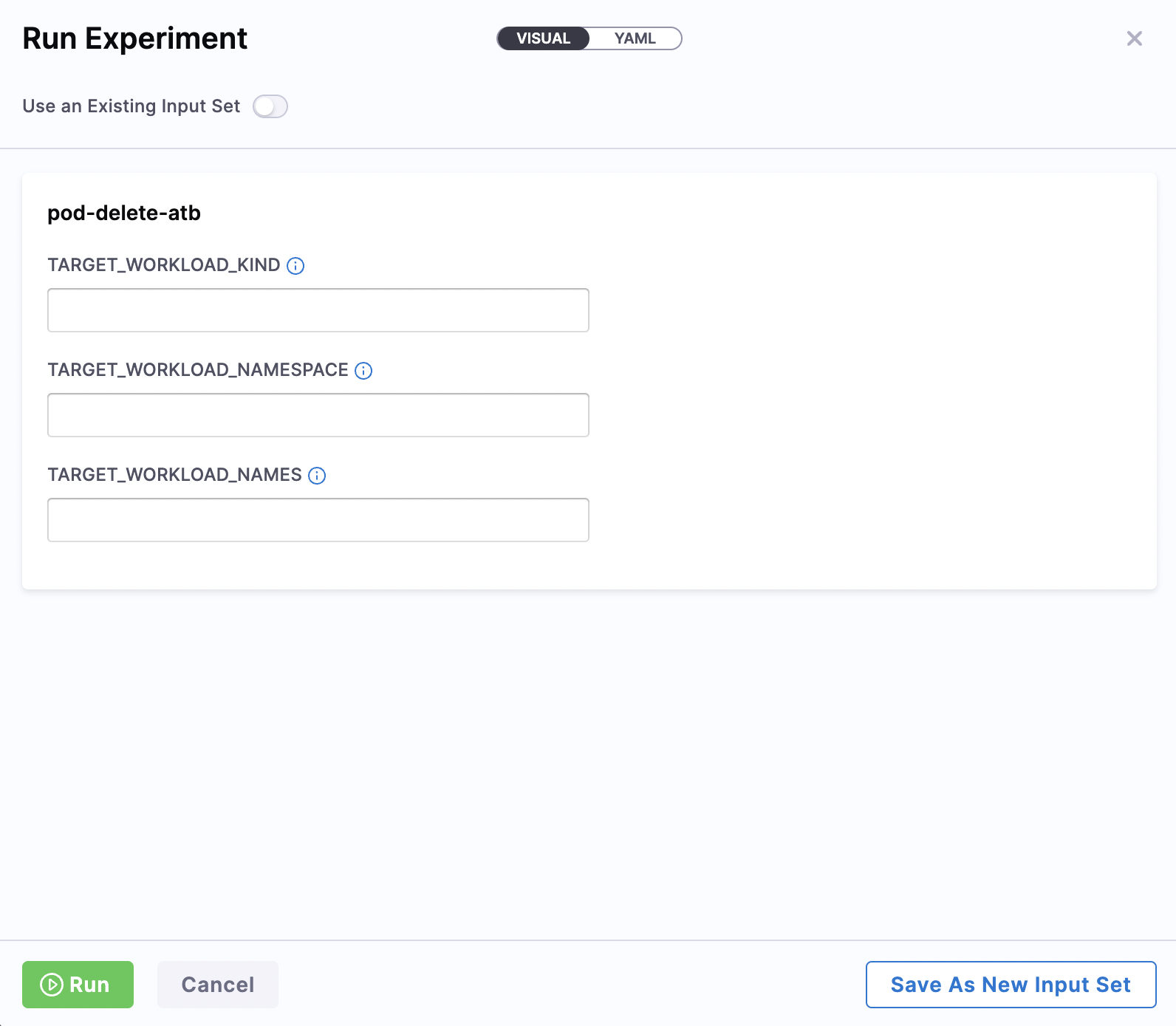Image resolution: width=1176 pixels, height=1026 pixels.
Task: Cancel the experiment run
Action: 217,985
